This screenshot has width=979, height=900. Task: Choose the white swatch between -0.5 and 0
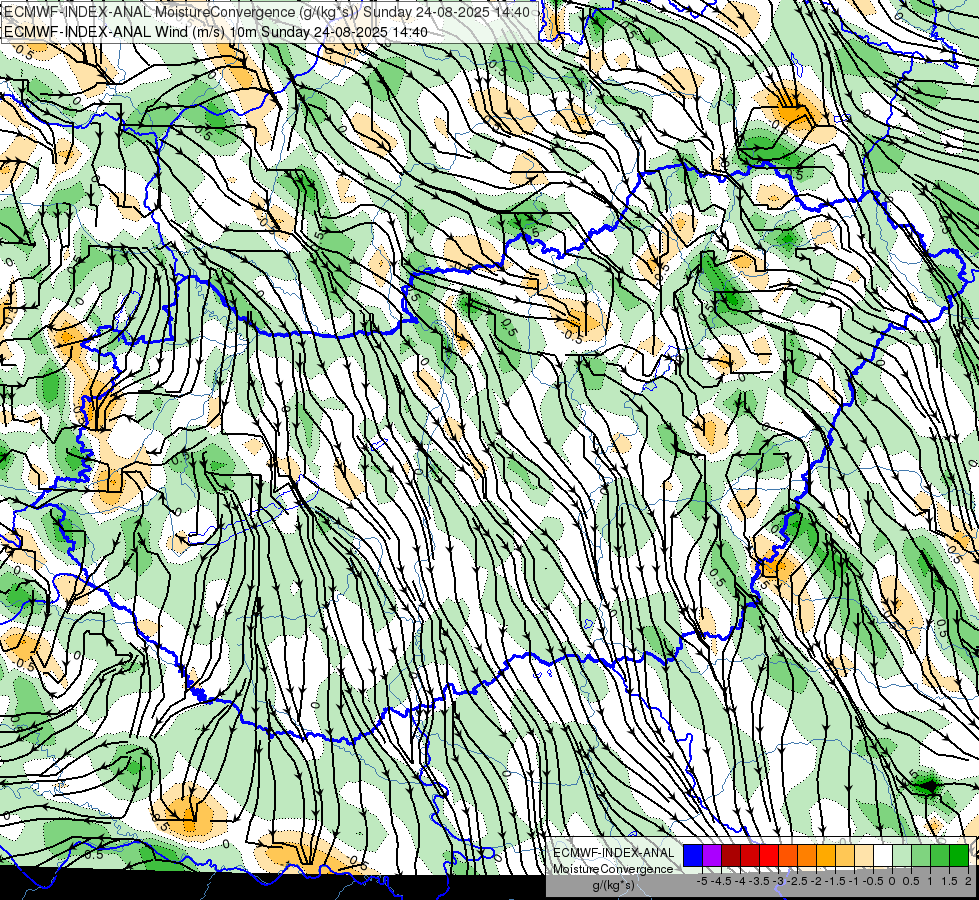click(883, 856)
